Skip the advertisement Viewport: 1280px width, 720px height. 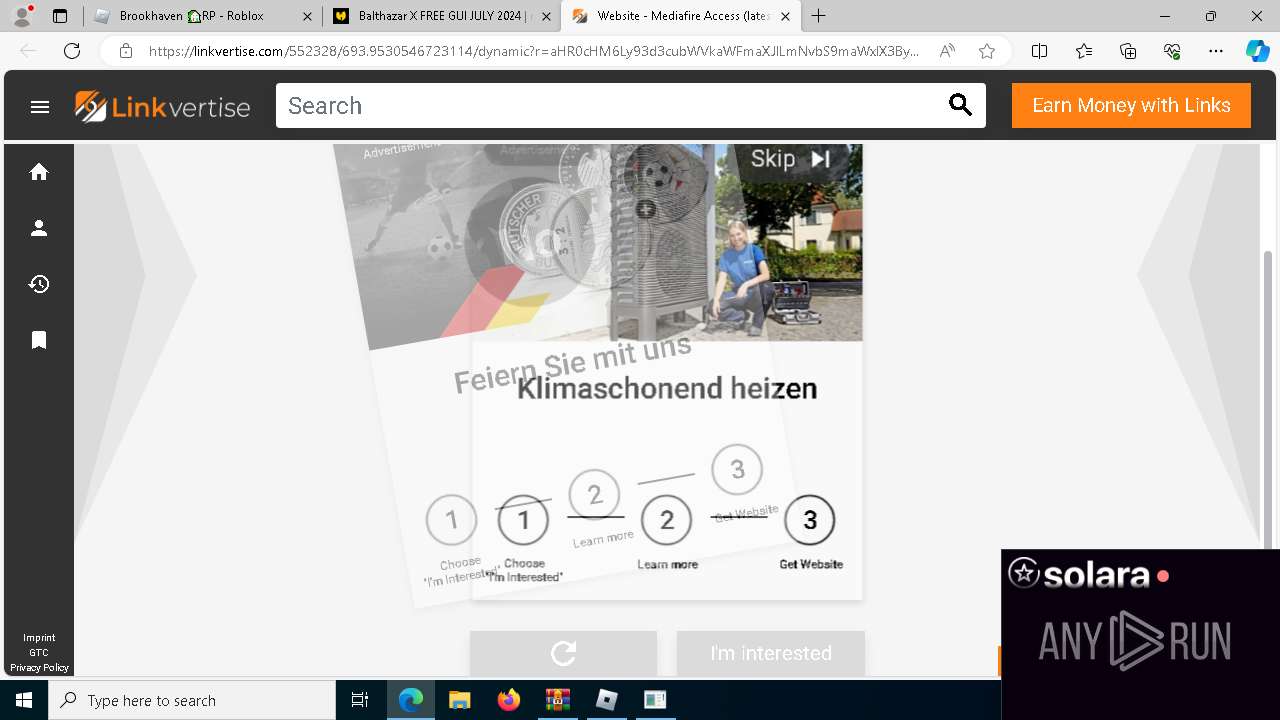point(790,159)
